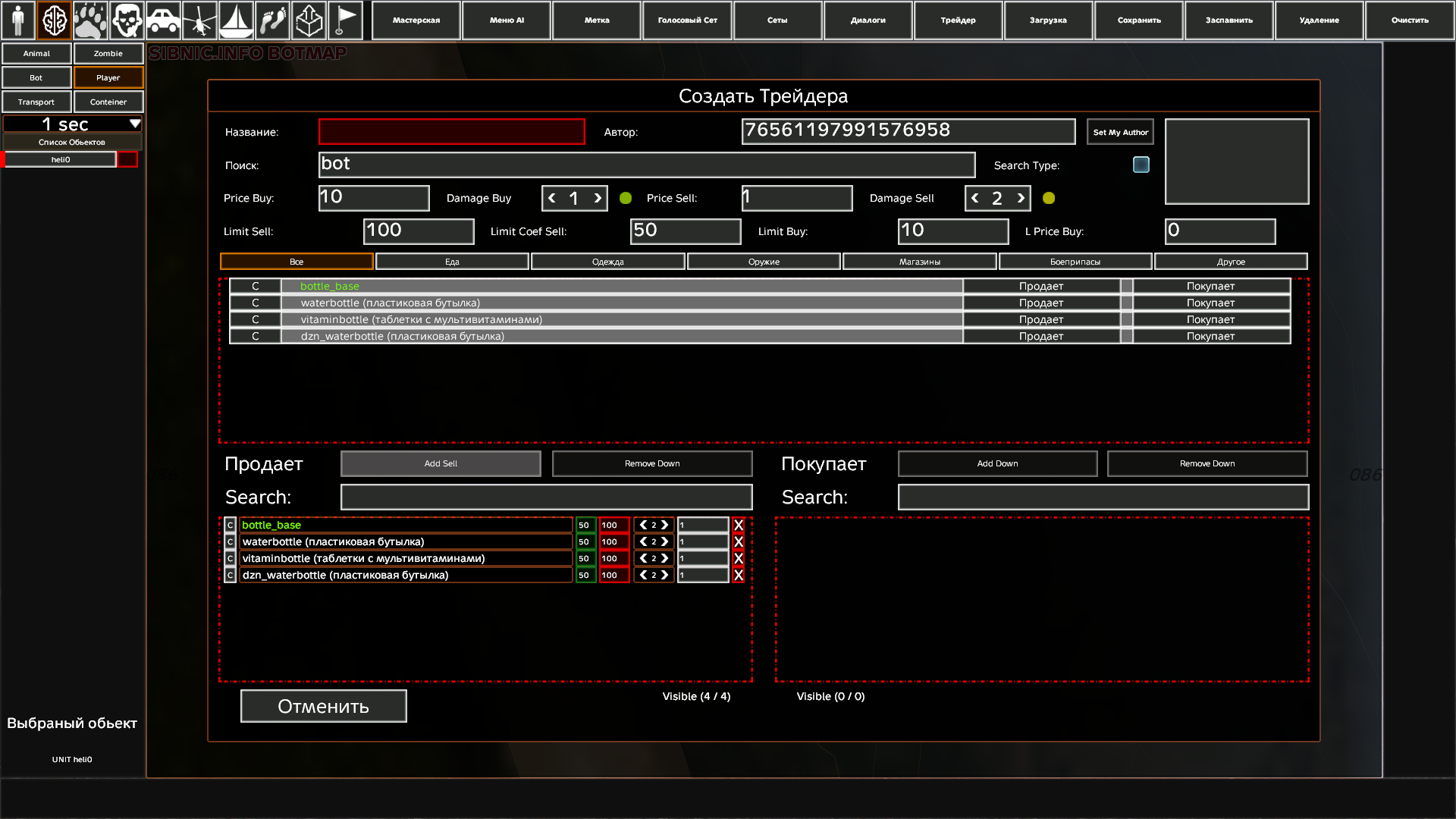Increase the Damage Buy value with the right arrow
The image size is (1456, 819).
click(x=598, y=198)
